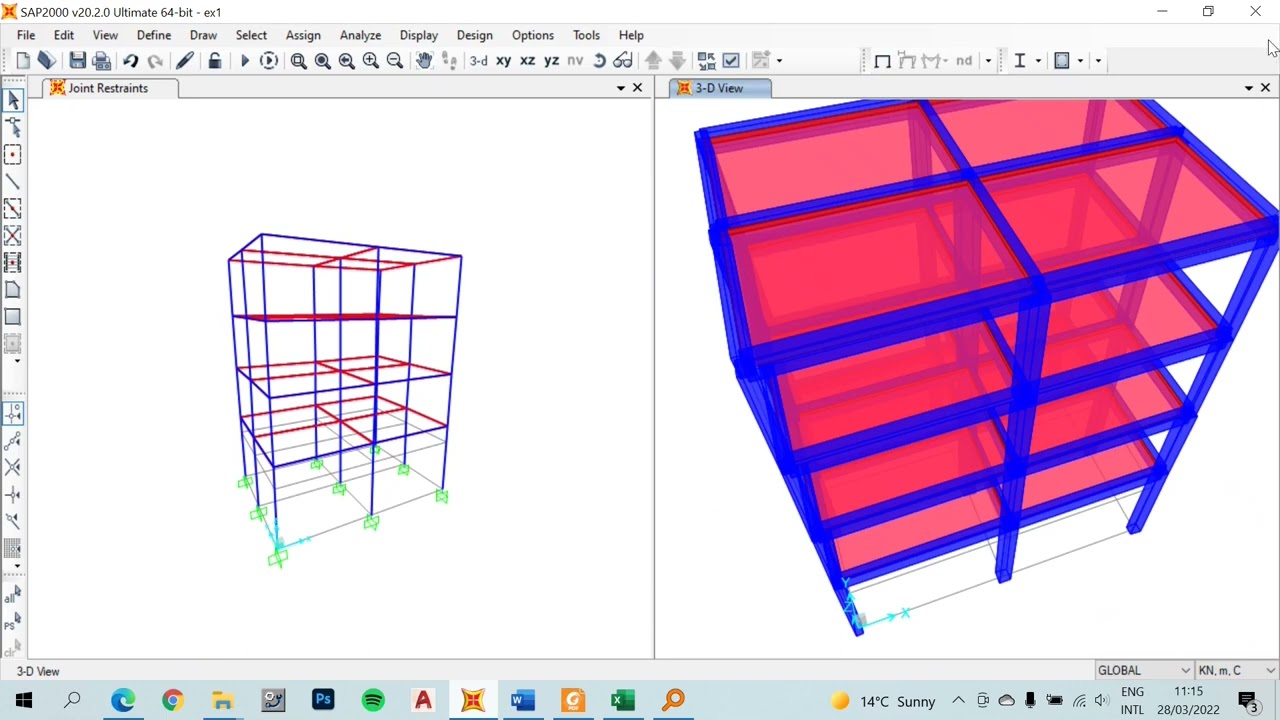The width and height of the screenshot is (1280, 720).
Task: Show Undeformed Shape icon
Action: coord(882,61)
